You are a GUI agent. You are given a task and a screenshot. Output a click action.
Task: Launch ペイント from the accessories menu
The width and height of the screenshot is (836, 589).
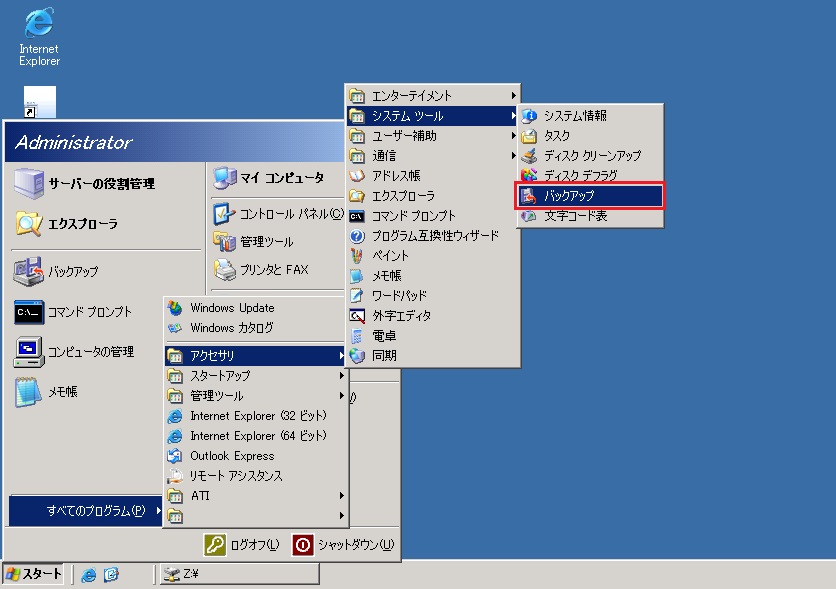(390, 256)
